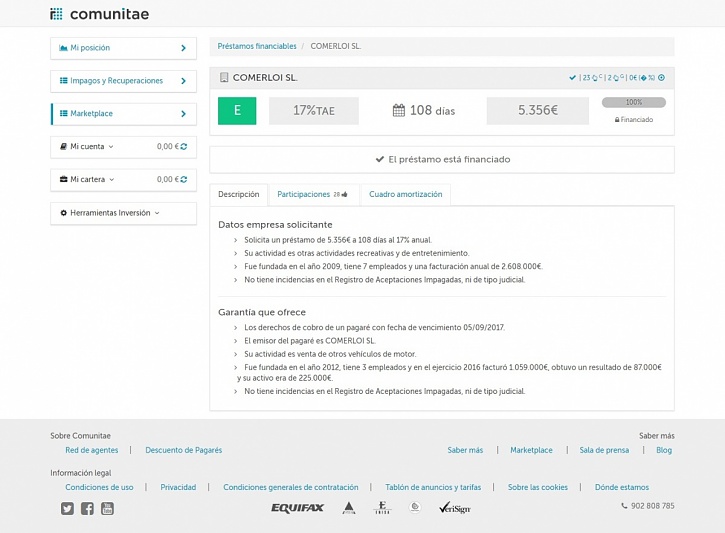725x533 pixels.
Task: Click the green E rating badge
Action: pyautogui.click(x=237, y=111)
